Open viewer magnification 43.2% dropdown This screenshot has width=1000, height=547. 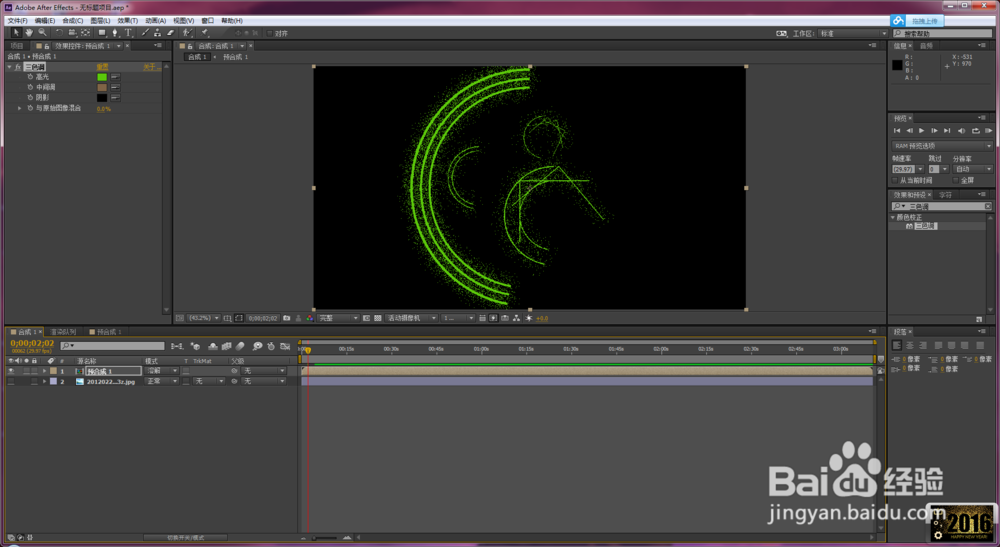pos(203,318)
